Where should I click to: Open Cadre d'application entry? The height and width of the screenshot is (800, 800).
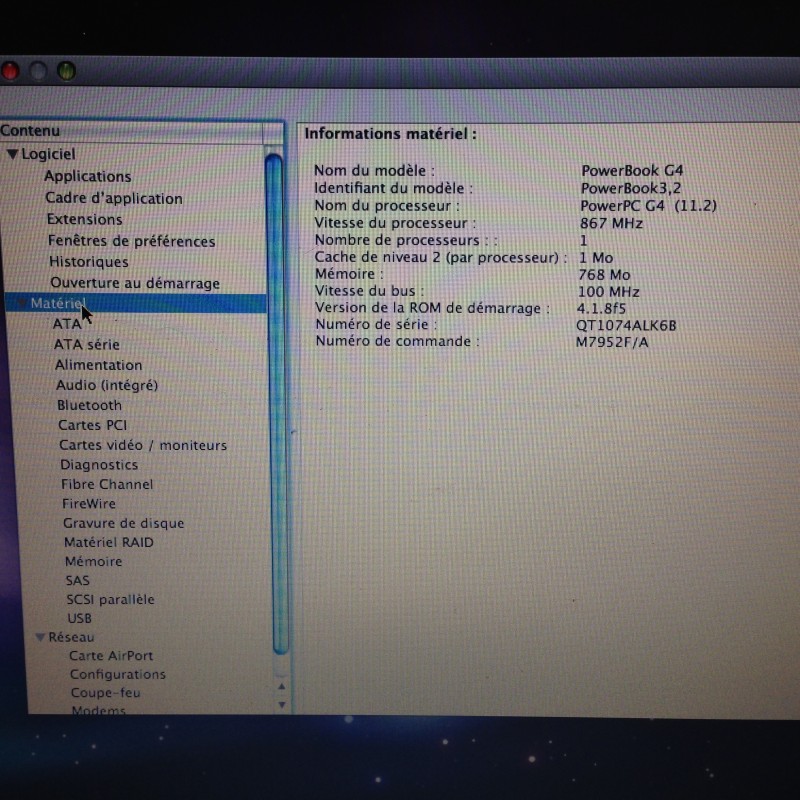coord(114,198)
